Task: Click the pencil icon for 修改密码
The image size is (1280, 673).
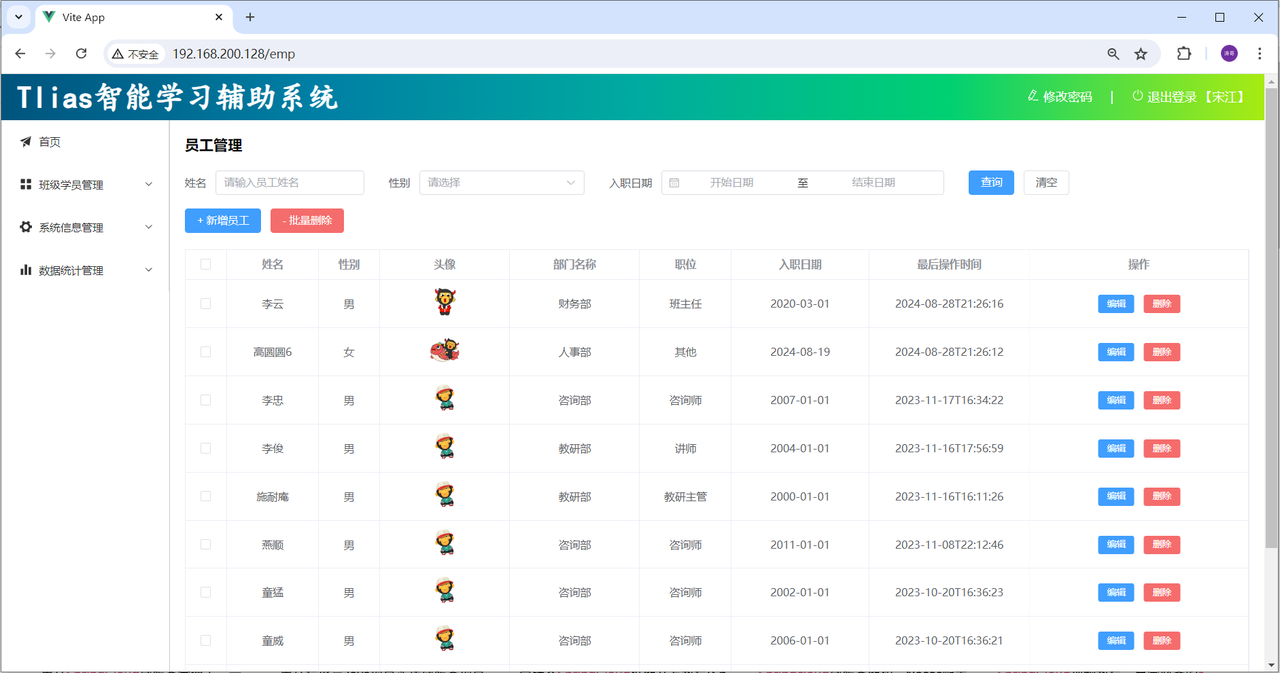Action: [x=1033, y=96]
